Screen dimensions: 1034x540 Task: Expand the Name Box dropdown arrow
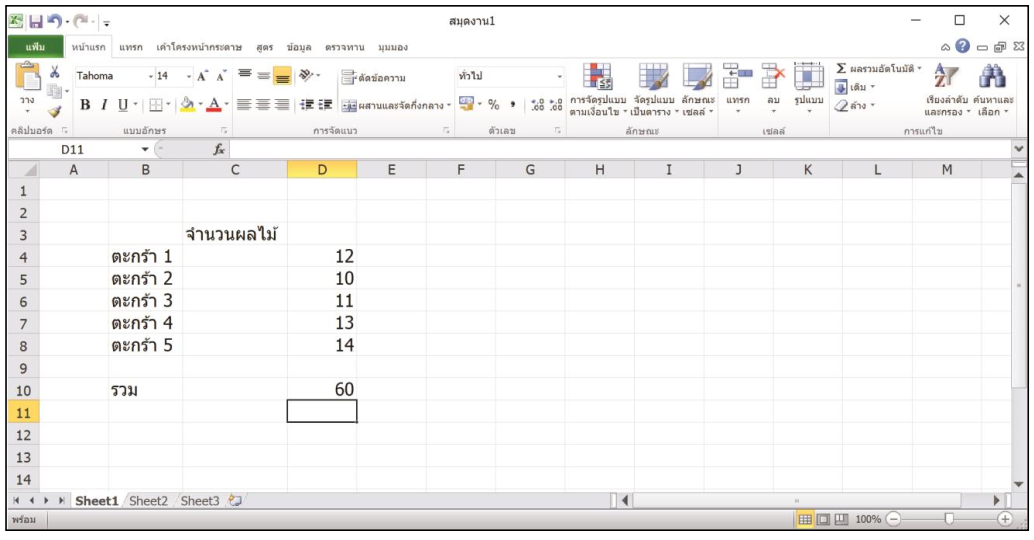pyautogui.click(x=144, y=149)
